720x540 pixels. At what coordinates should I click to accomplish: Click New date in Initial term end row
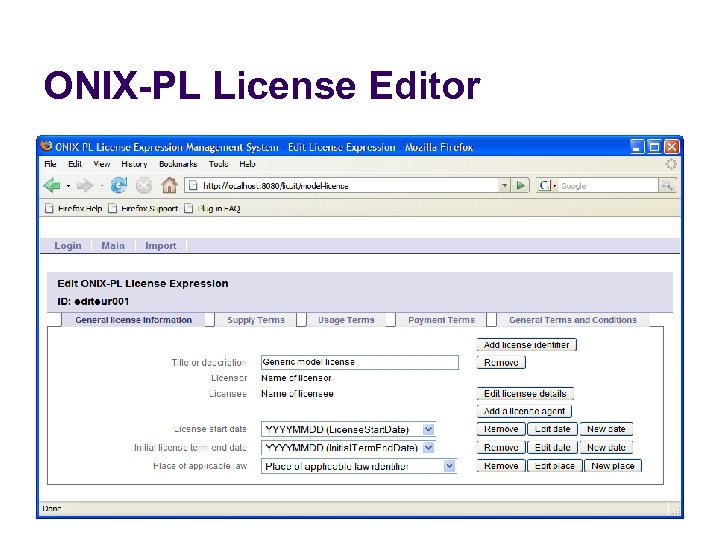606,447
